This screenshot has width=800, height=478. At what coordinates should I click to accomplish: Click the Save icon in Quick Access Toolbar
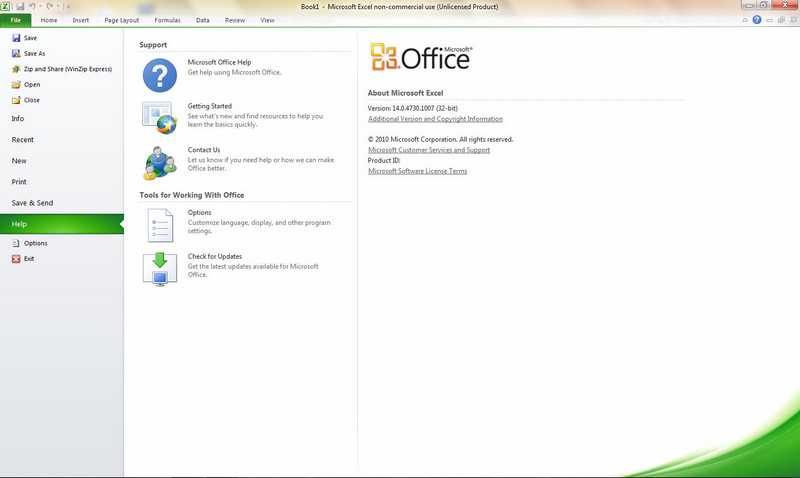[20, 7]
